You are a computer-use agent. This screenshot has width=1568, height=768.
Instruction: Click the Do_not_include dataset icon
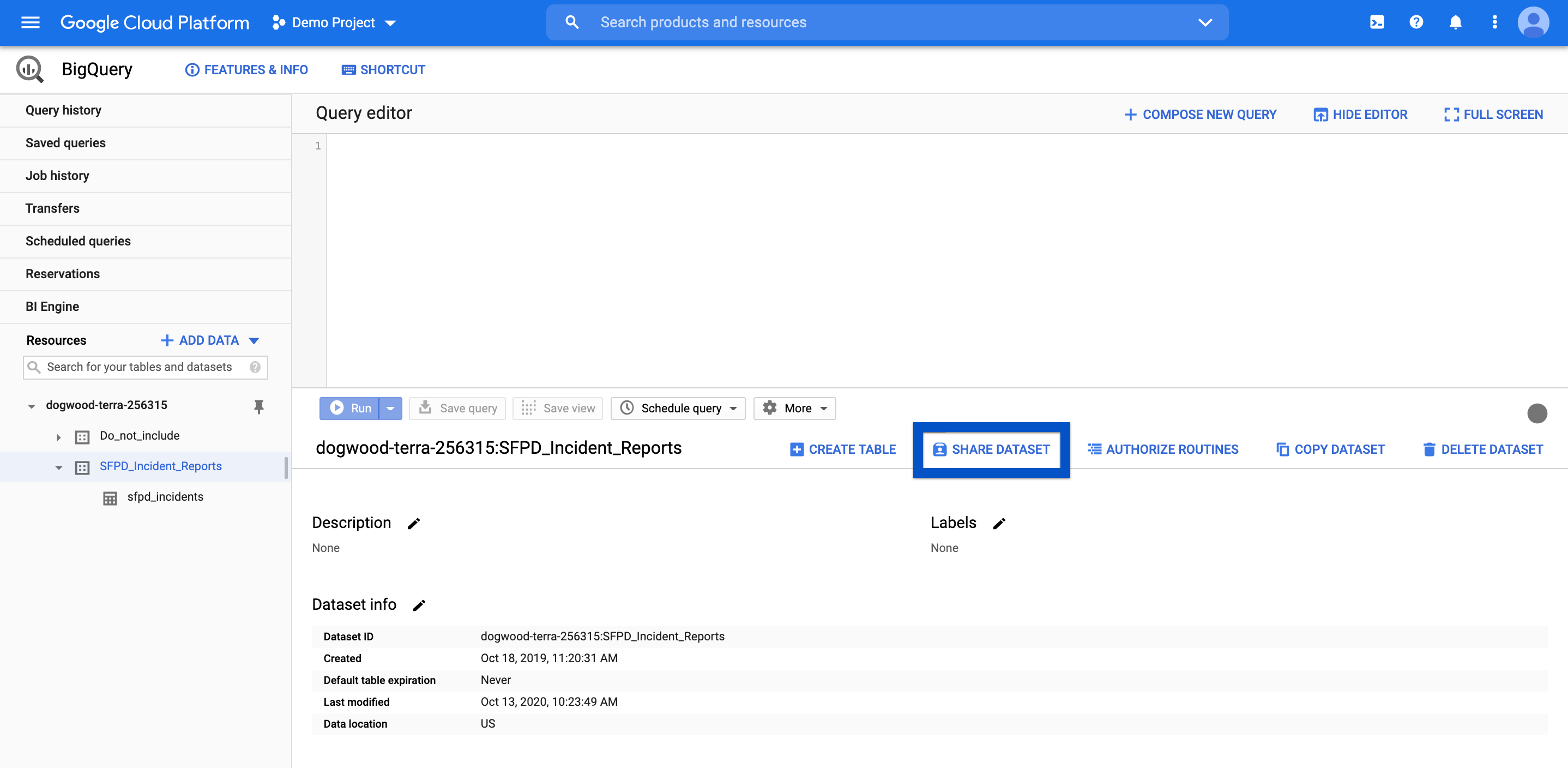coord(82,437)
